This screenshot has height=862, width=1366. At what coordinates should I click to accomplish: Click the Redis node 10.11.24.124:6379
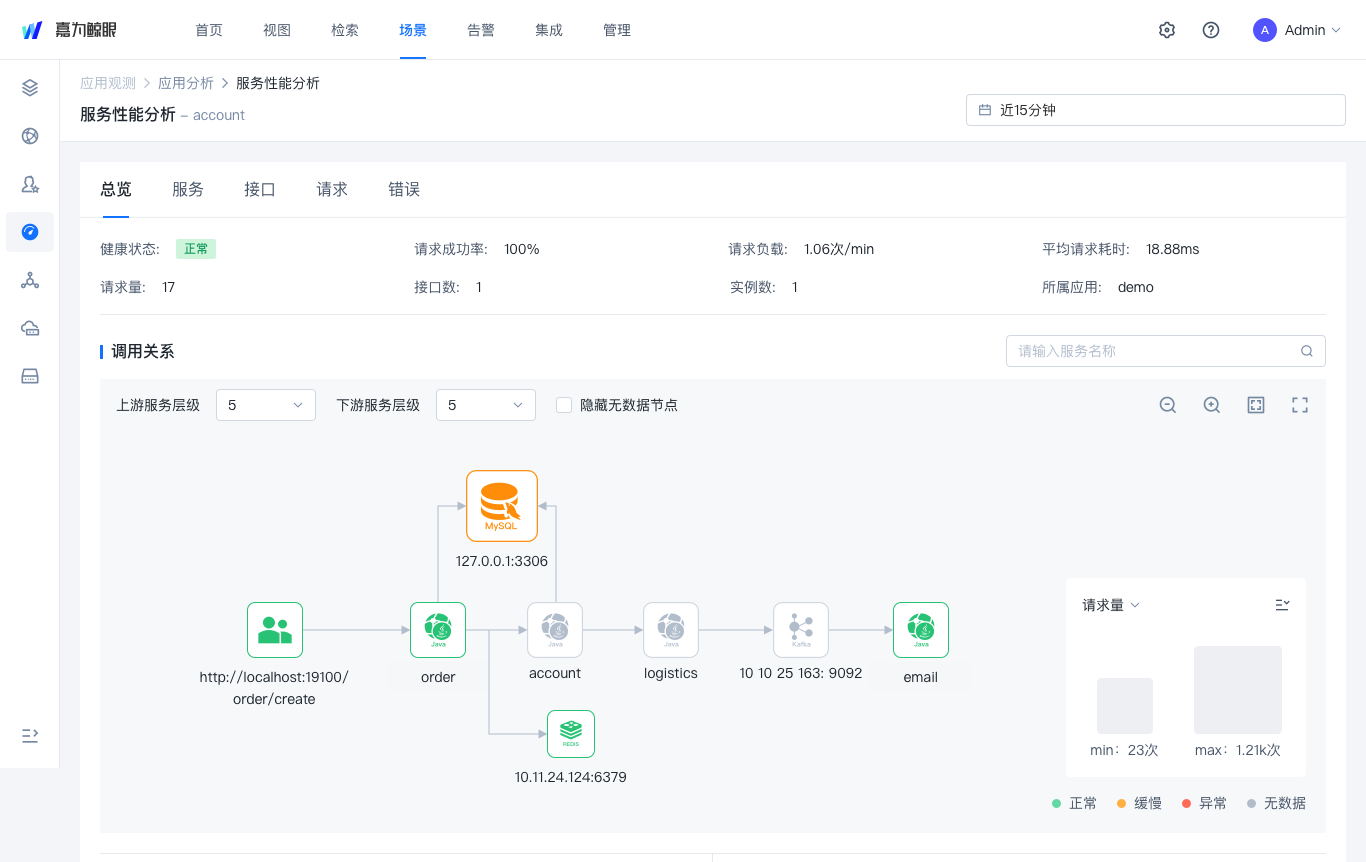pos(571,733)
